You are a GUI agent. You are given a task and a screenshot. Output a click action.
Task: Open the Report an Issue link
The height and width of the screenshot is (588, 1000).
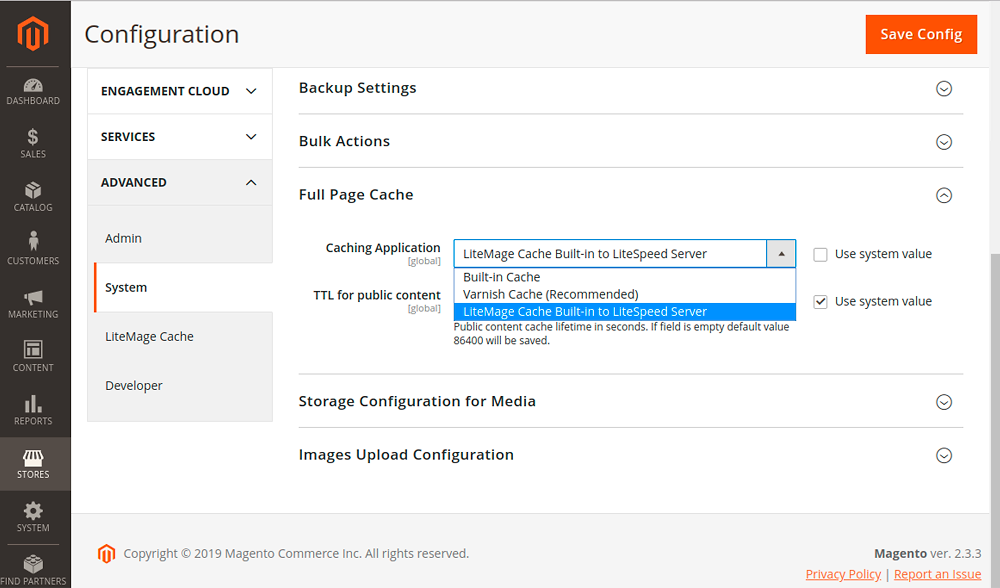tap(938, 574)
